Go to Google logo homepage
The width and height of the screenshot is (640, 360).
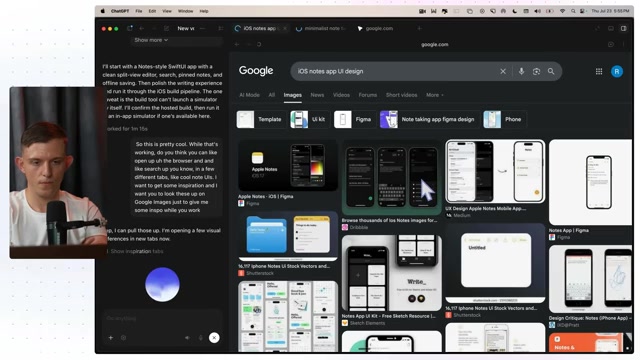point(256,71)
